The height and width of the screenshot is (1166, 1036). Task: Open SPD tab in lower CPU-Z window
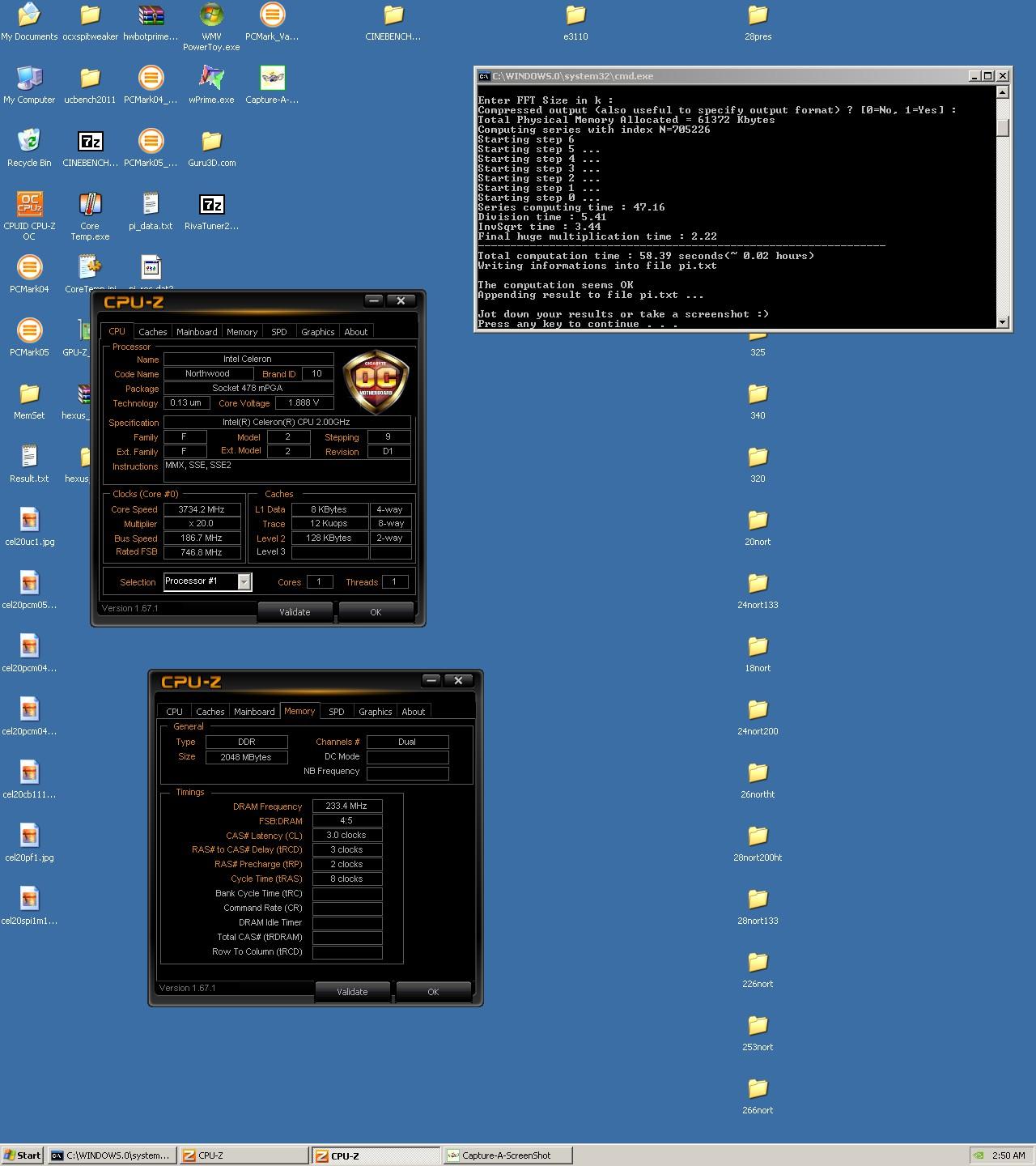pyautogui.click(x=337, y=712)
